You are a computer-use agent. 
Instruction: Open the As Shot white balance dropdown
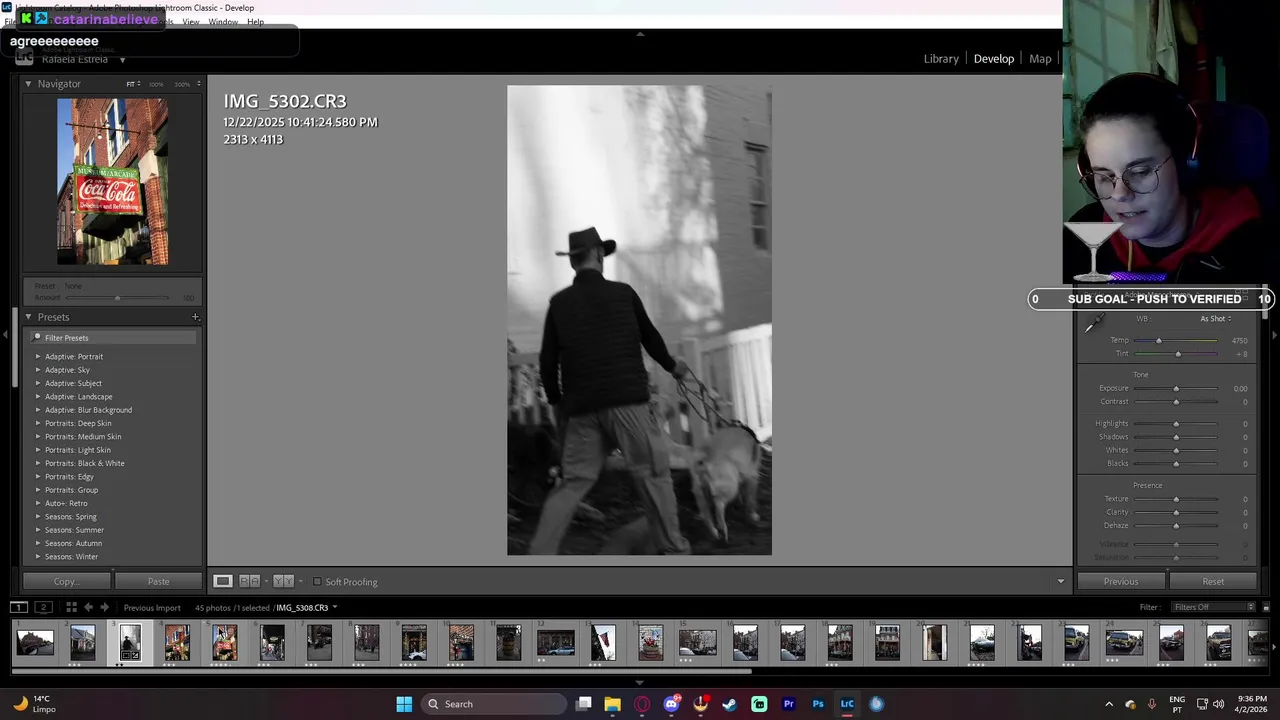pos(1215,319)
